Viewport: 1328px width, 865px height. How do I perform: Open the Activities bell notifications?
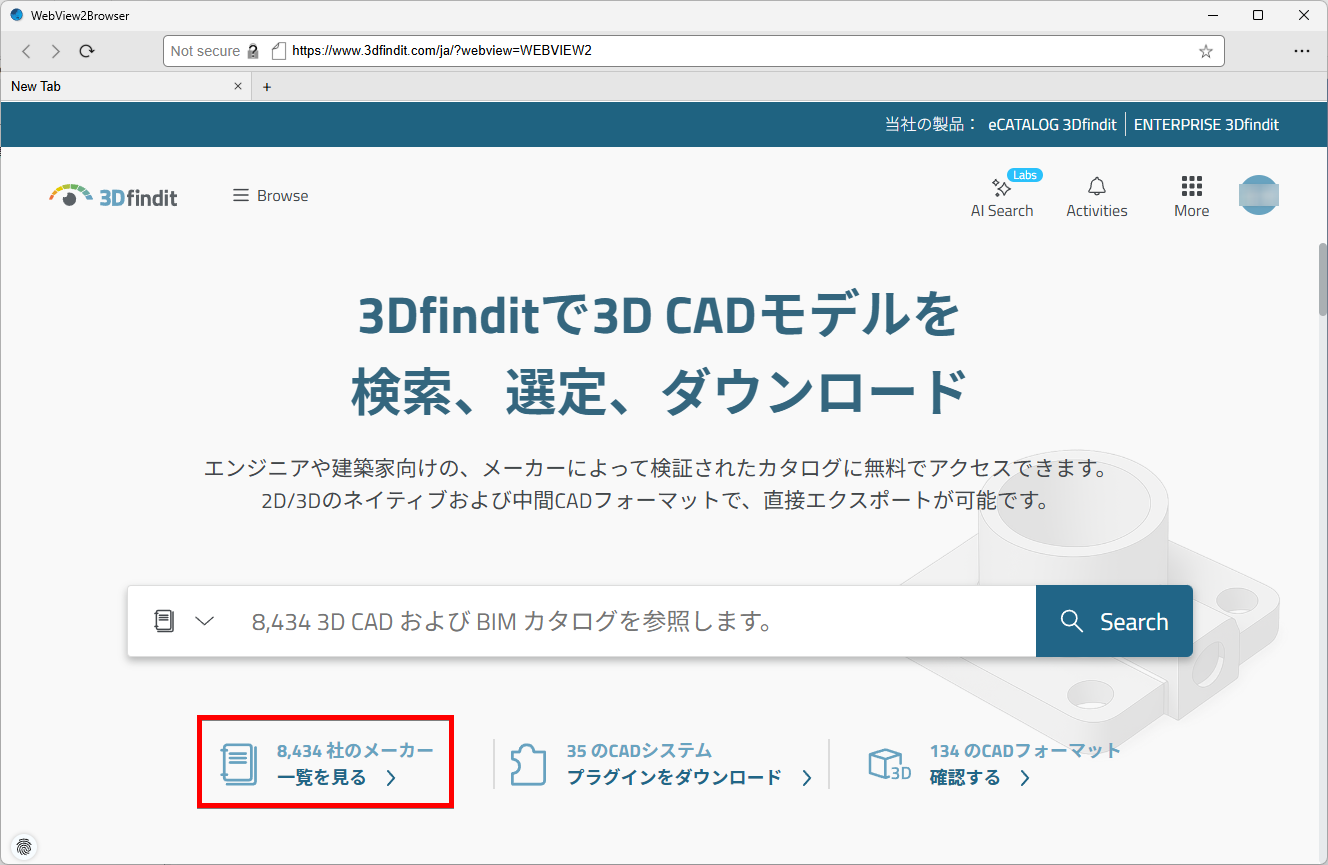coord(1096,197)
